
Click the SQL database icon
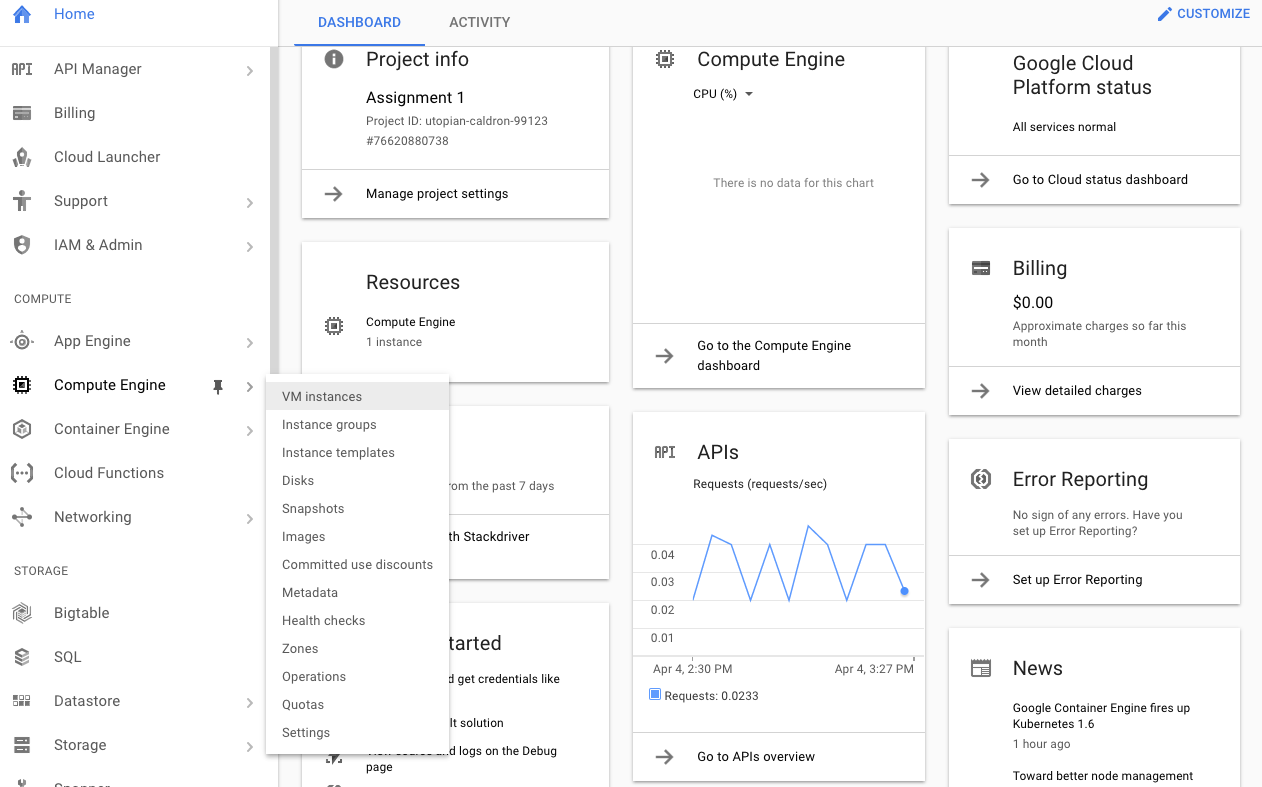click(x=21, y=657)
